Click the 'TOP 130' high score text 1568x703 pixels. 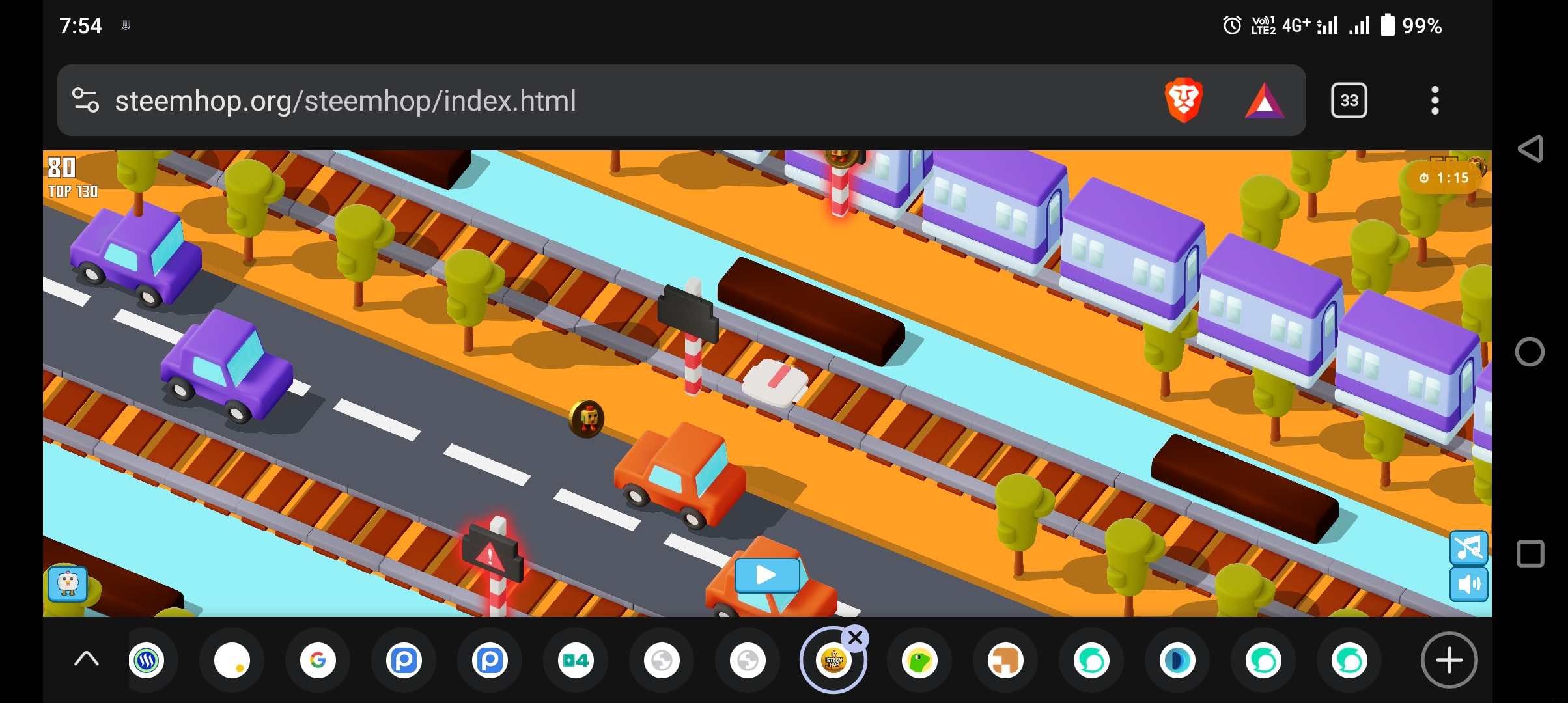coord(73,191)
